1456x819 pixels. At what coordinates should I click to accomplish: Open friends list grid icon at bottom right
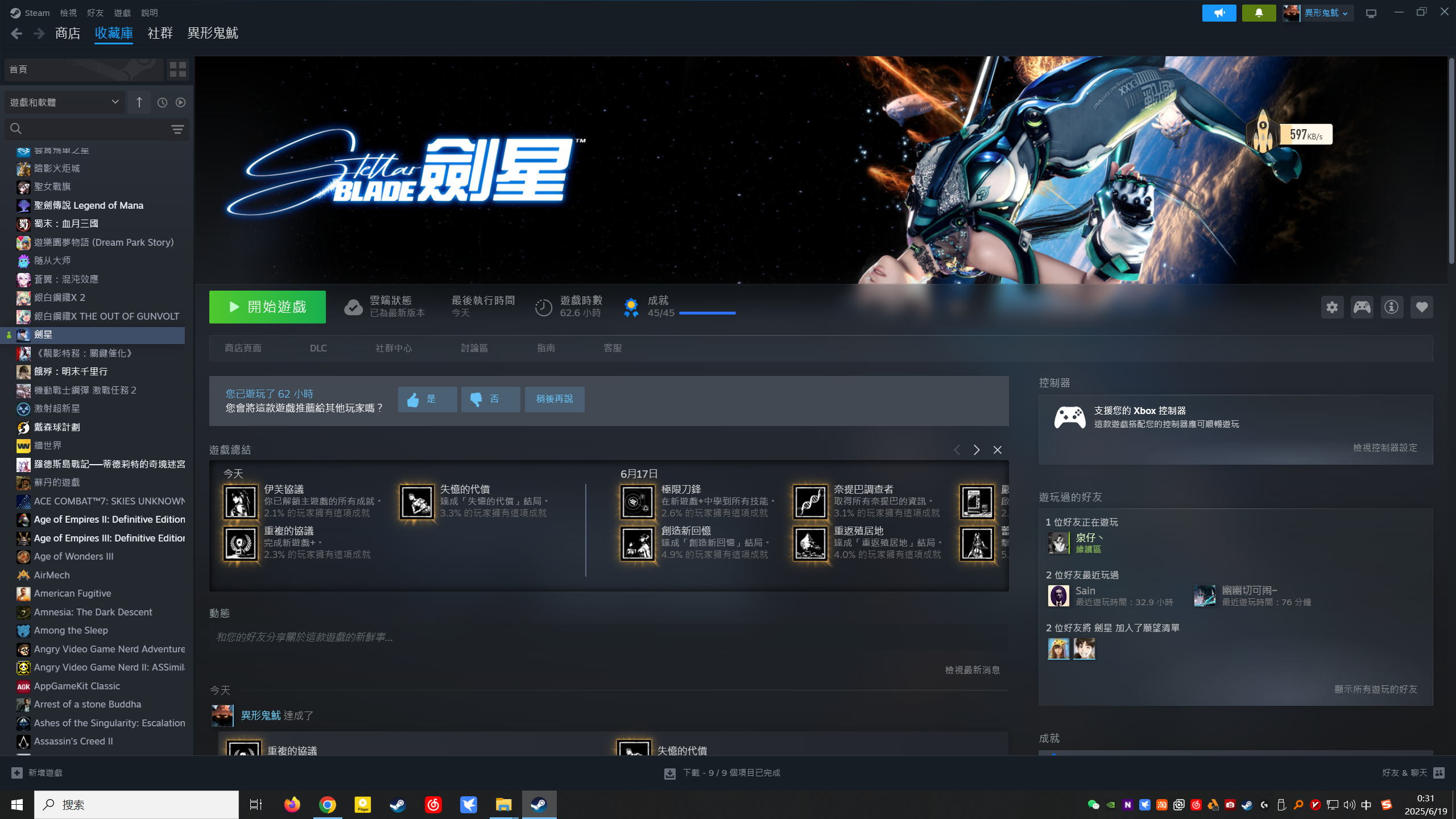1439,773
